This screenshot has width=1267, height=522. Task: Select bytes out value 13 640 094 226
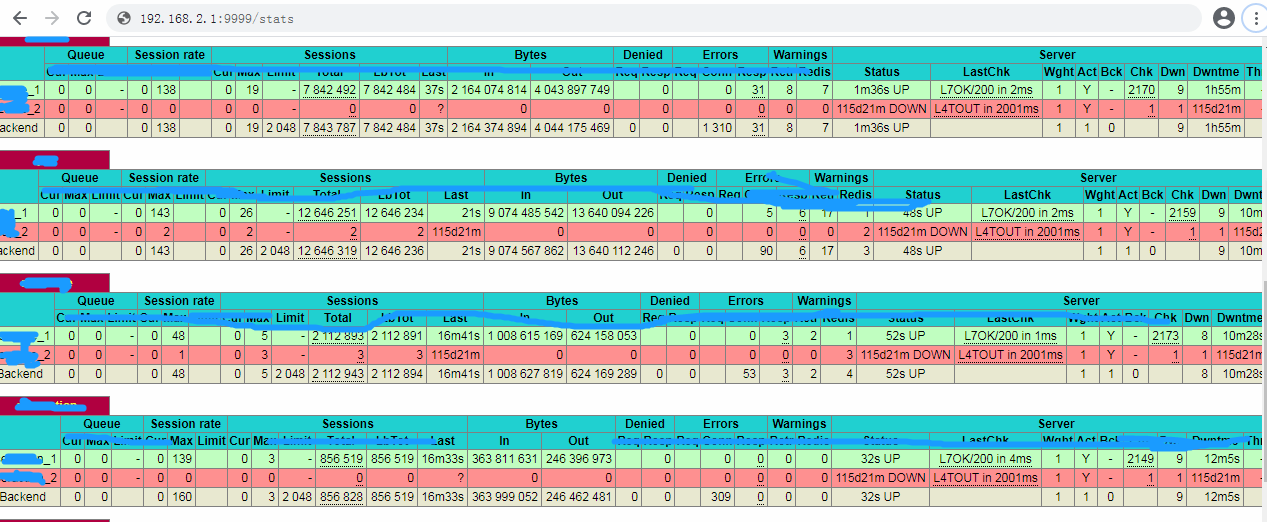(612, 213)
